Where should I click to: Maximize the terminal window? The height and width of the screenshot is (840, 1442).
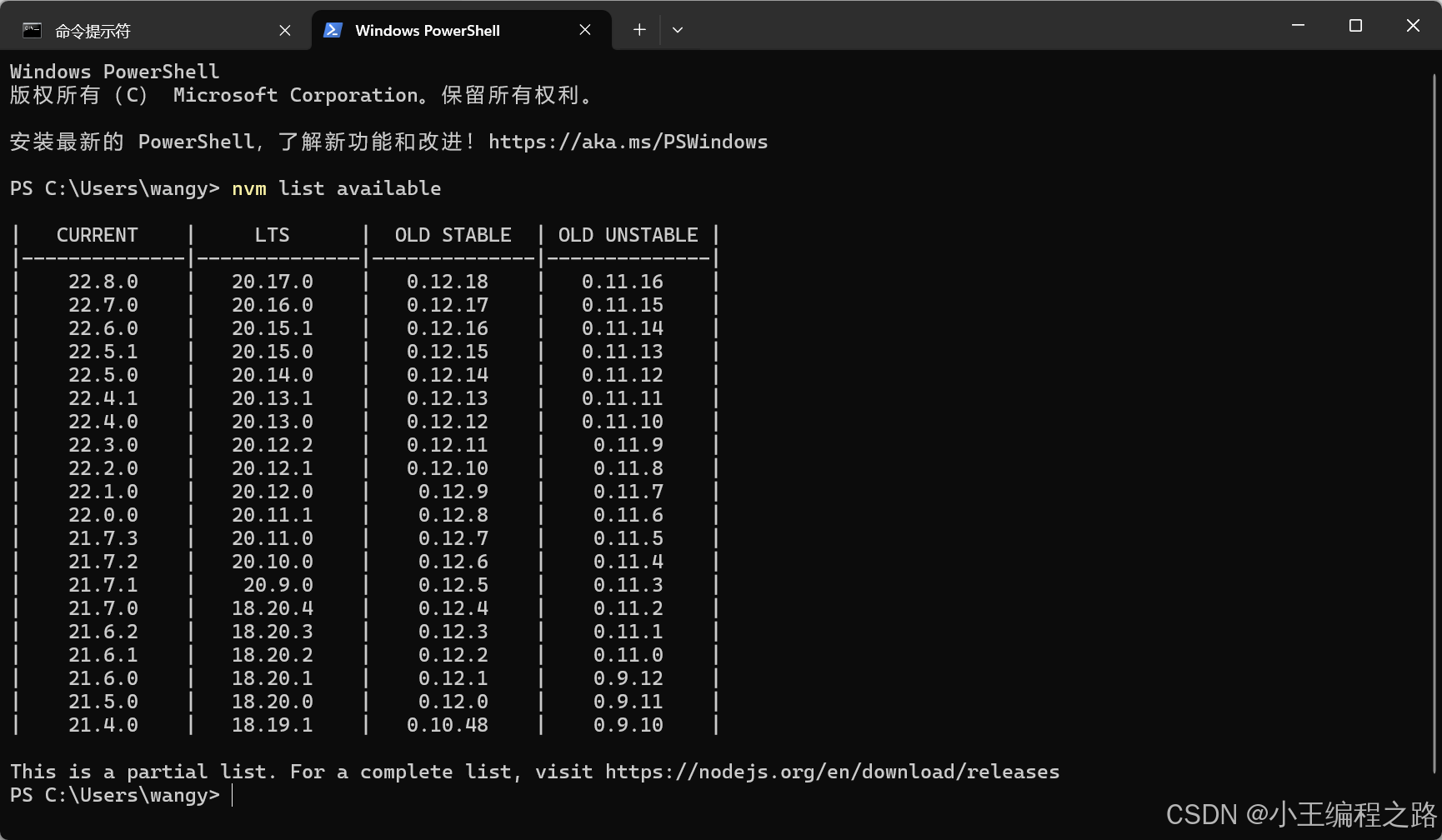[x=1355, y=26]
